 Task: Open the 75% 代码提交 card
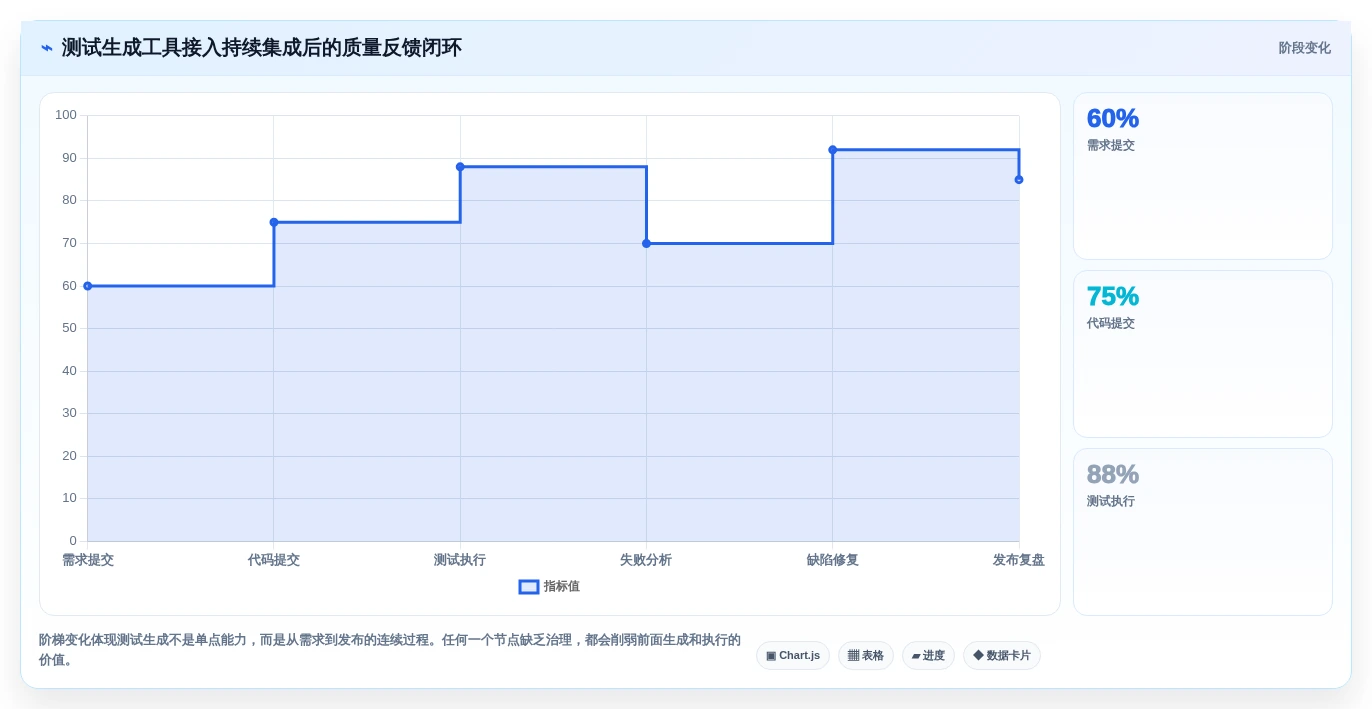pos(1203,354)
